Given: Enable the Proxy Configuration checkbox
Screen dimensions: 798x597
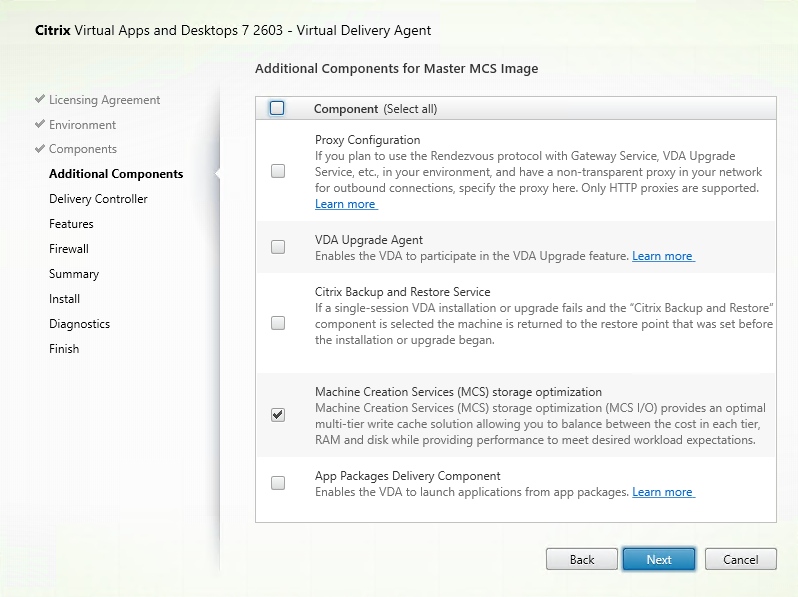Looking at the screenshot, I should click(278, 171).
